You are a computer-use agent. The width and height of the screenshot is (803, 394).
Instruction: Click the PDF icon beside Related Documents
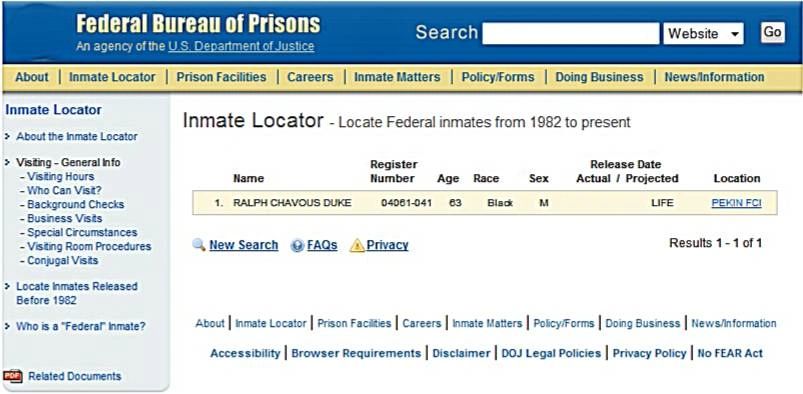click(13, 376)
